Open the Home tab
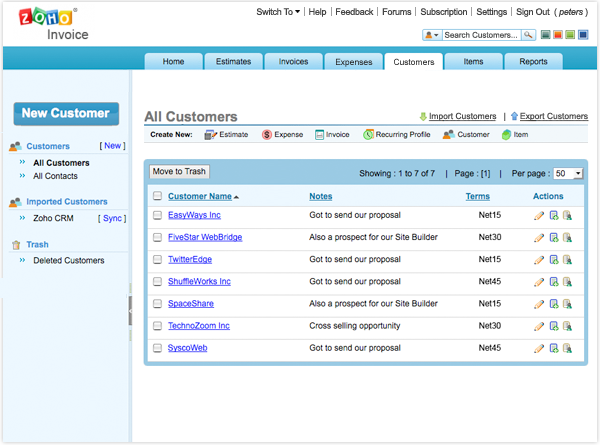600x445 pixels. coord(173,62)
